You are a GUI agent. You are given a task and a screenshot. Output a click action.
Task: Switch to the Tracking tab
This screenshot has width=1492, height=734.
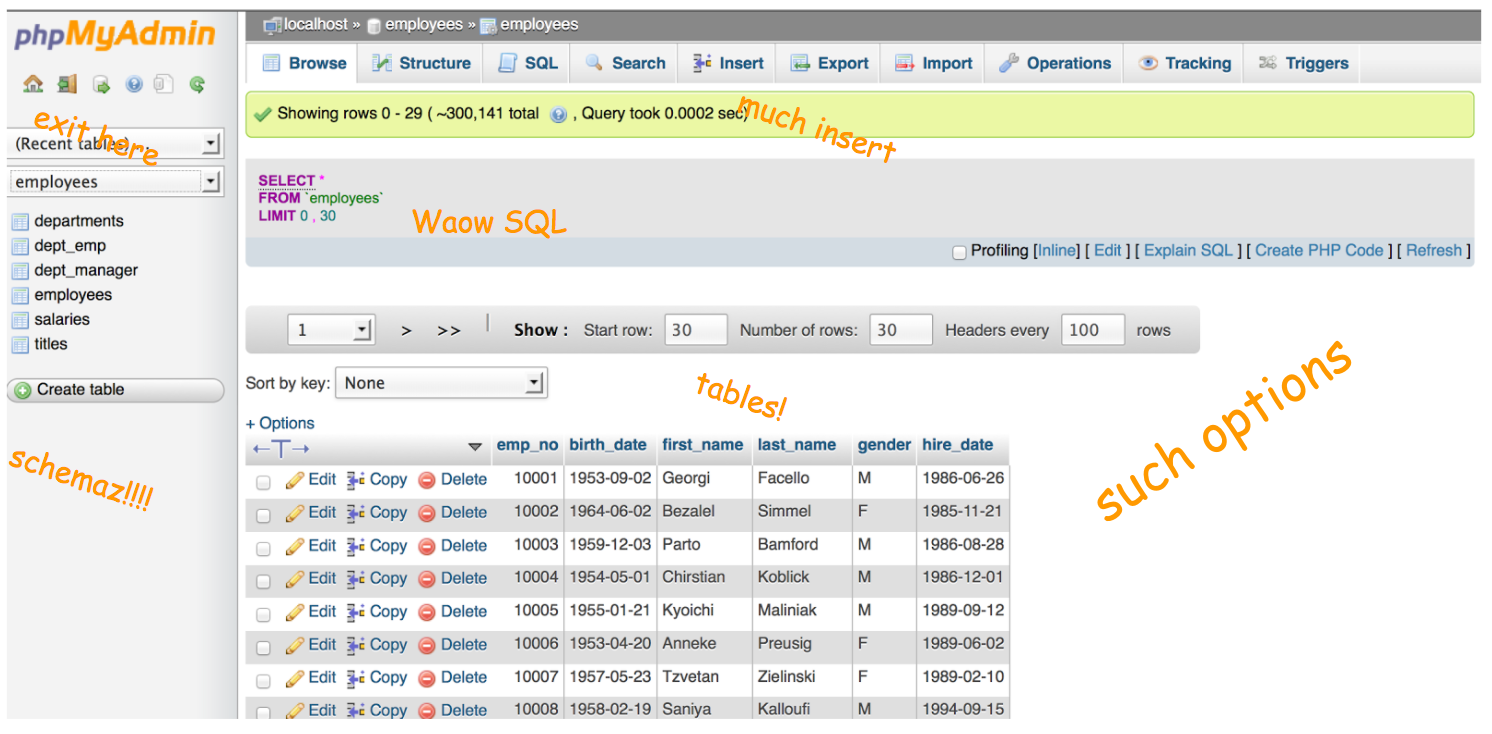[x=1184, y=63]
